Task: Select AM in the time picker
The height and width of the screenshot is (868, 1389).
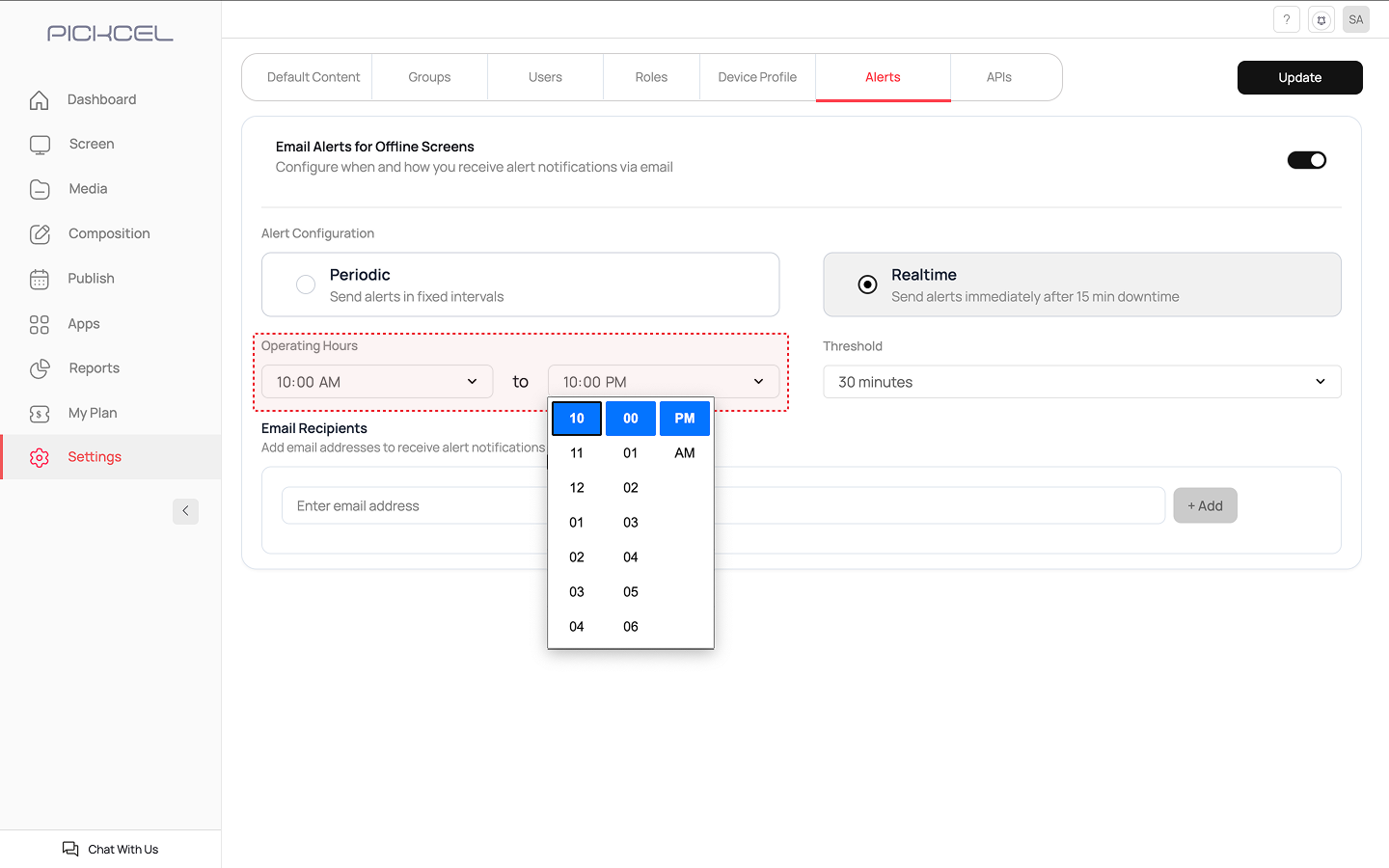Action: coord(684,453)
